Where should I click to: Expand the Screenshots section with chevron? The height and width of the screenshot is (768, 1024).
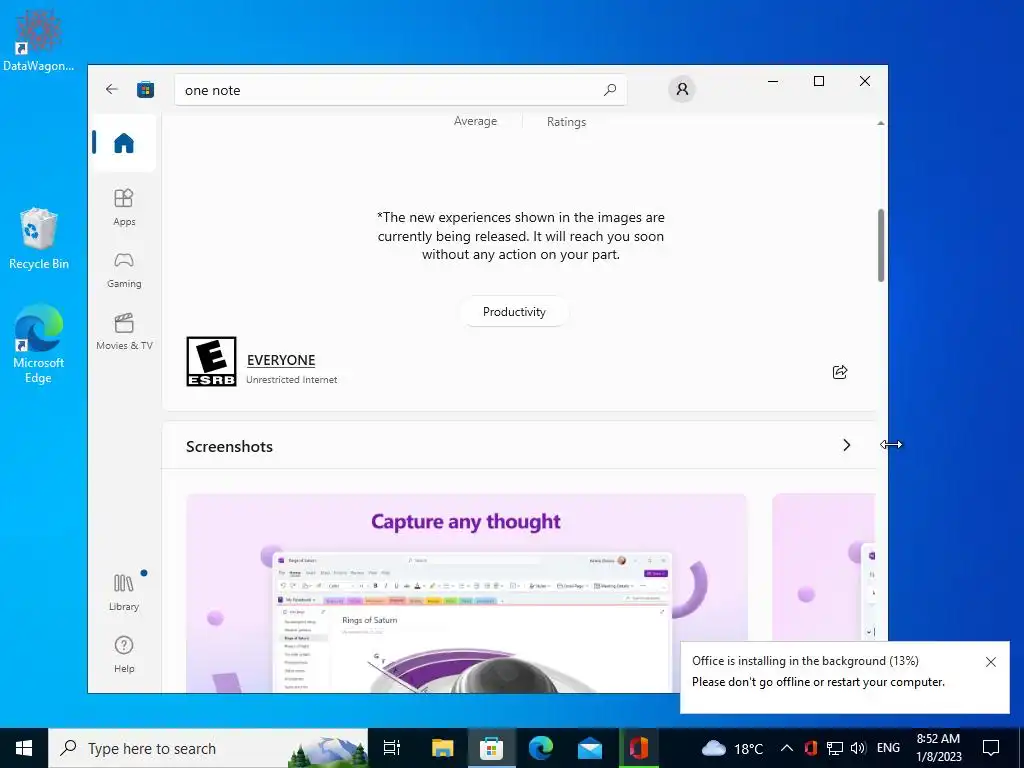[846, 445]
